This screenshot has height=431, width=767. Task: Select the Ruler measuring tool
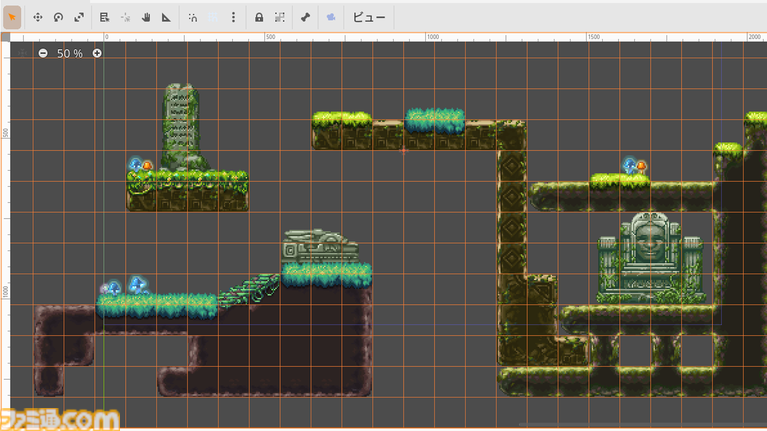[166, 17]
